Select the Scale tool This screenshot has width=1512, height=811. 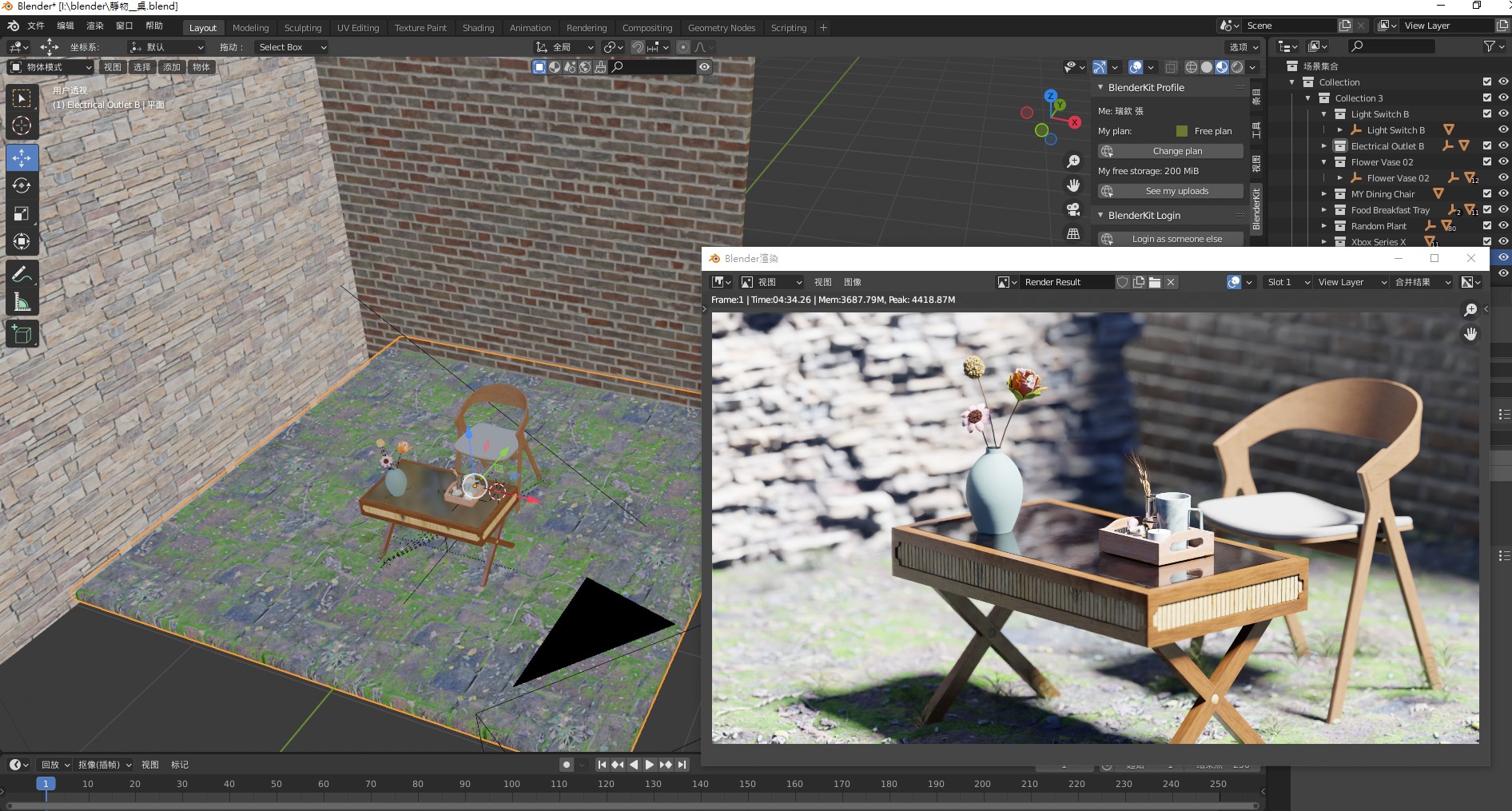[x=22, y=213]
